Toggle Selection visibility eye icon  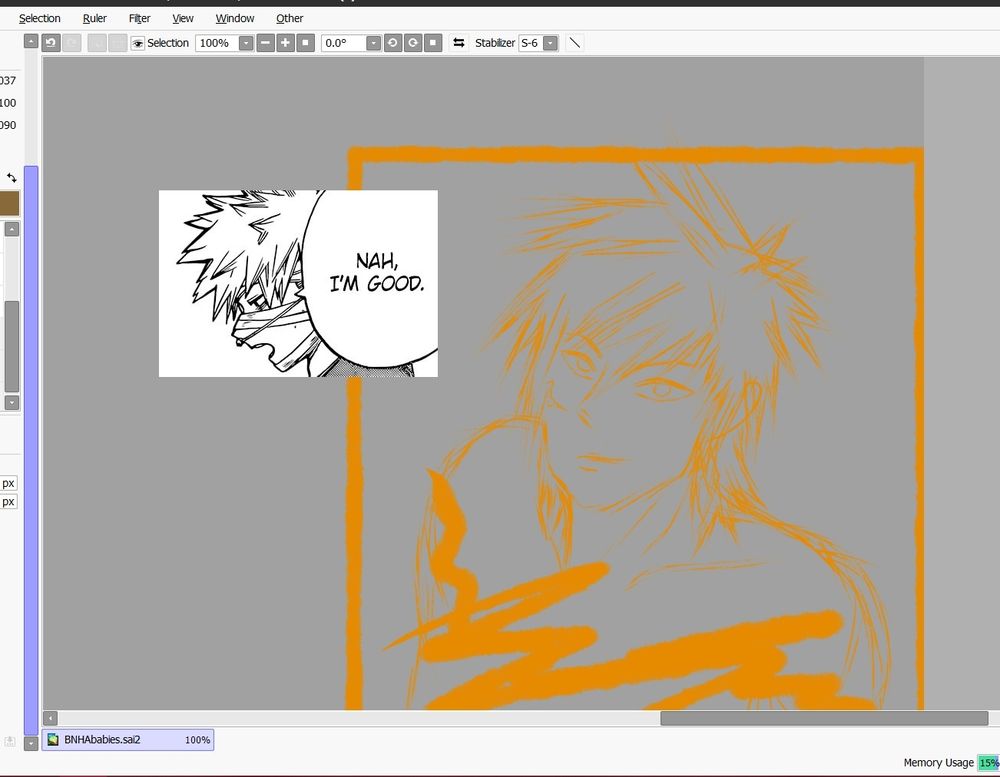[137, 43]
